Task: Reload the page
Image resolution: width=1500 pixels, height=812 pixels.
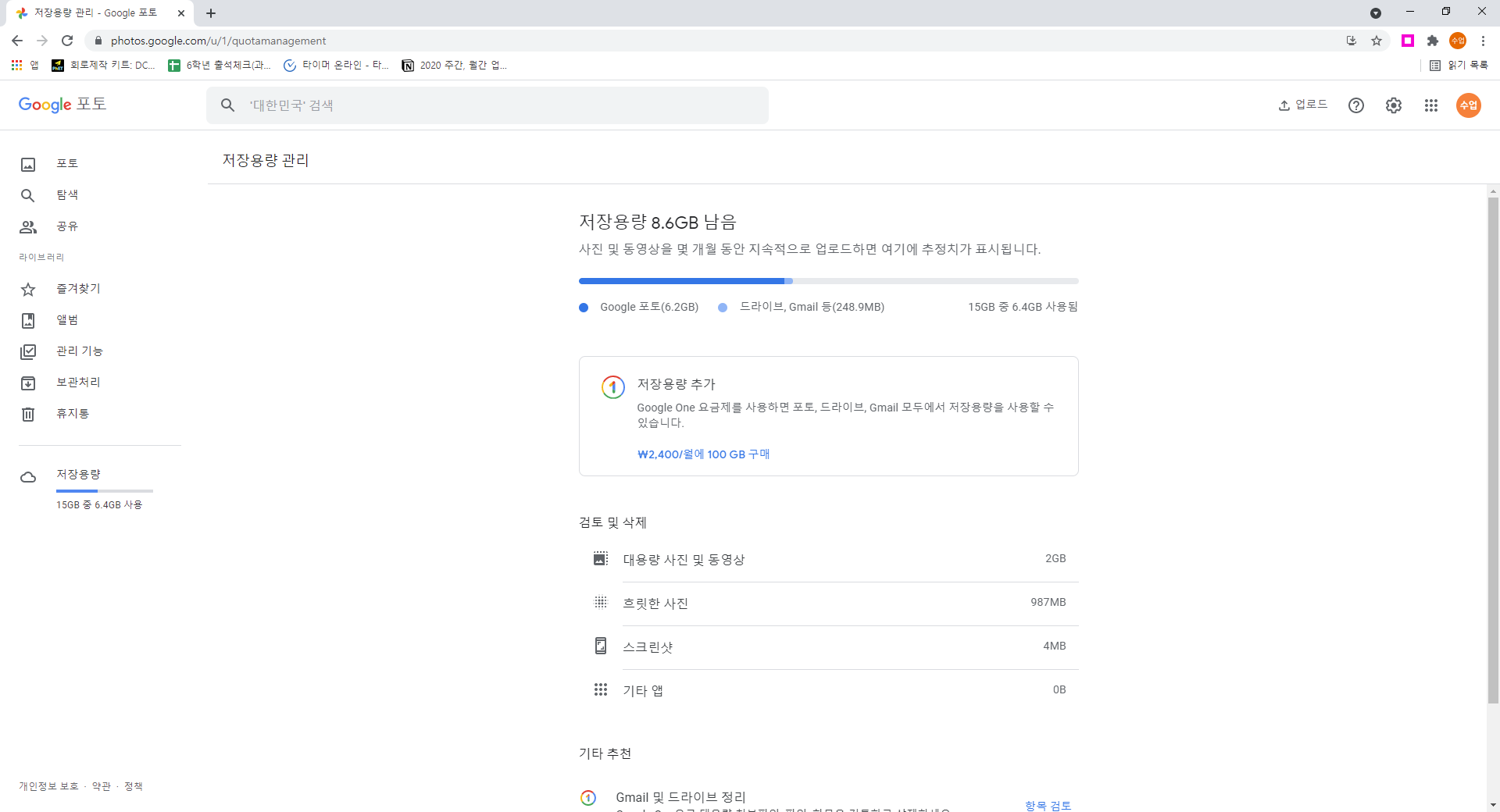Action: point(67,41)
